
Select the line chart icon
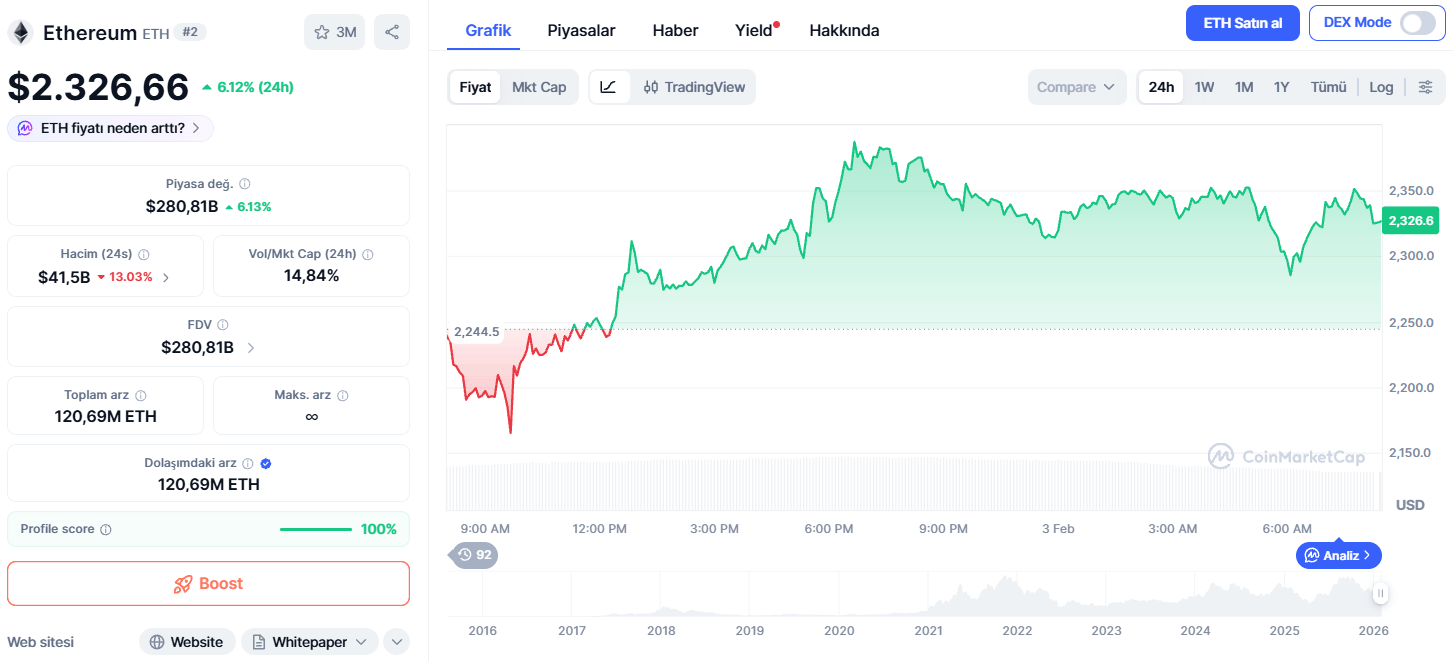(x=609, y=87)
